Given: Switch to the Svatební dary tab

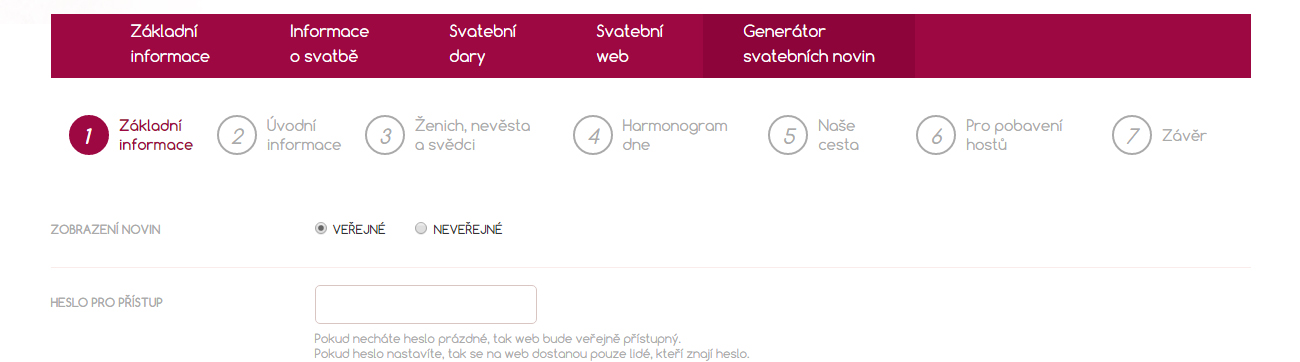Looking at the screenshot, I should coord(483,45).
